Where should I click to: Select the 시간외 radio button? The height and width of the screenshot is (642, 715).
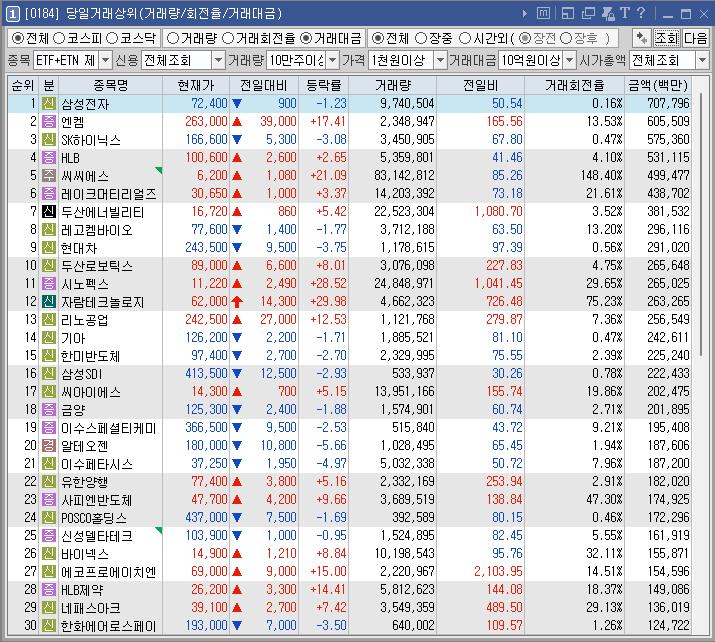465,38
